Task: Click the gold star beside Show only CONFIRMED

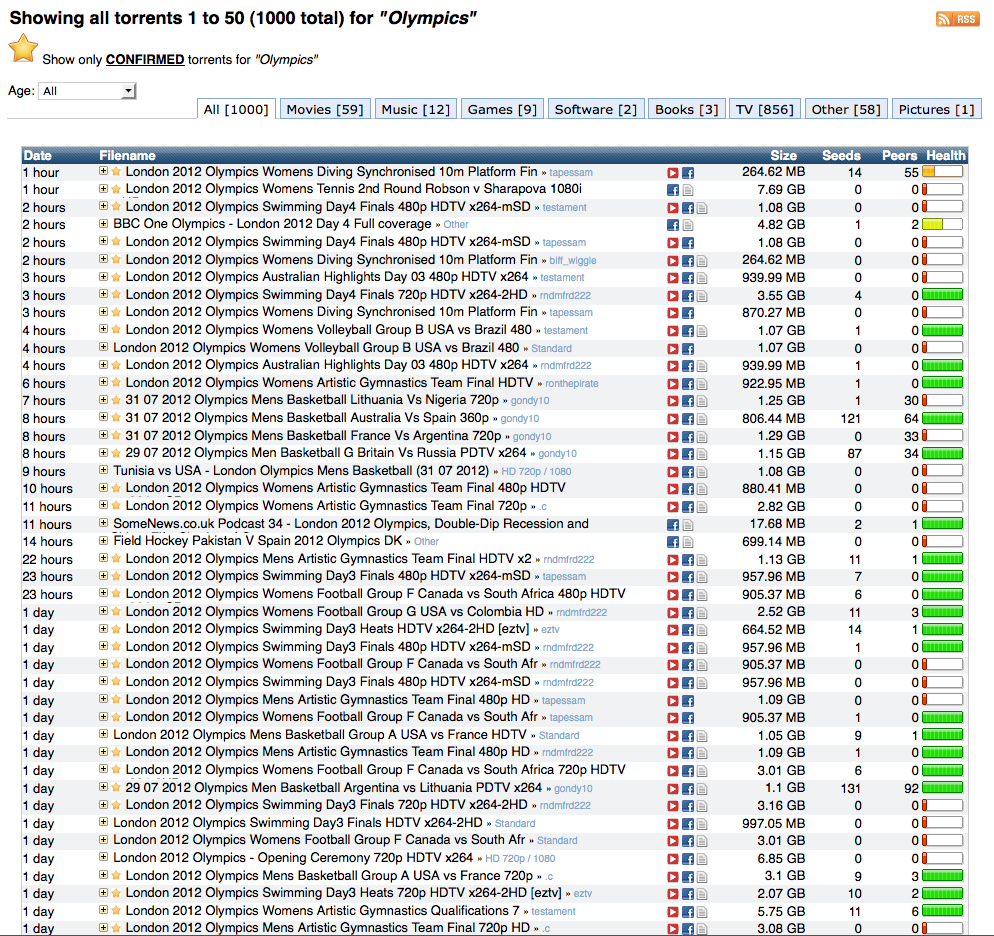Action: pos(23,49)
